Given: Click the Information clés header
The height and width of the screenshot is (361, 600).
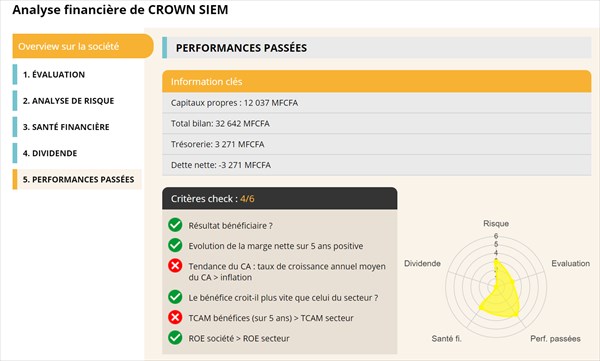Looking at the screenshot, I should 377,82.
